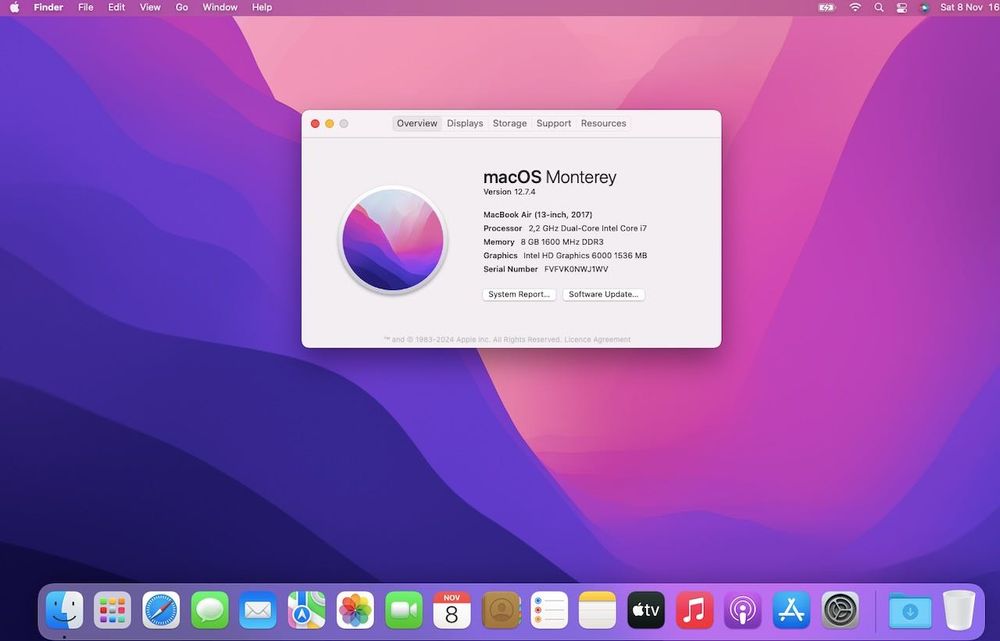Open Reminders app in the Dock
This screenshot has height=641, width=1000.
click(549, 610)
